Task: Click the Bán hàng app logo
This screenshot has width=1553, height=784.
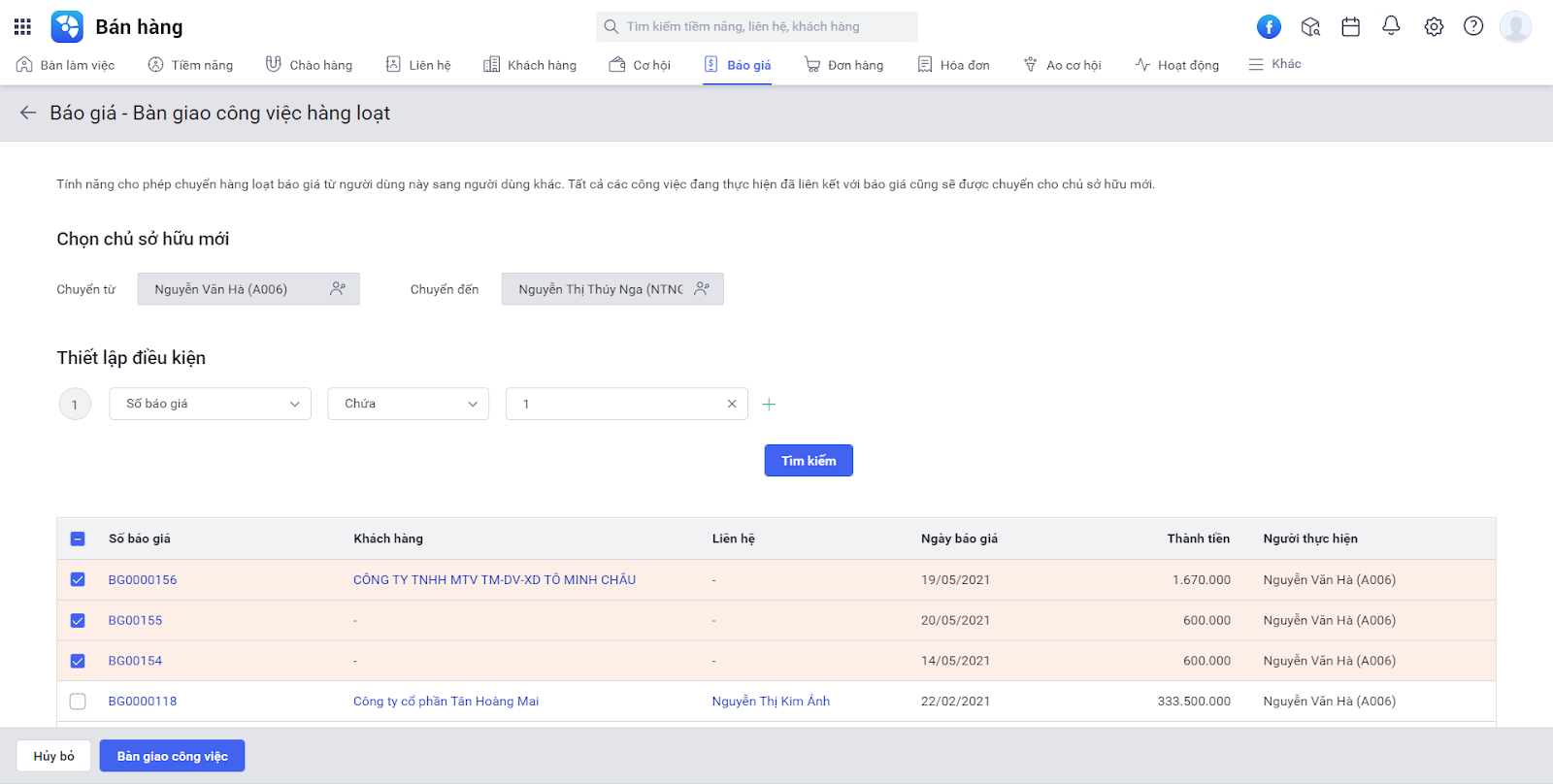Action: 67,27
